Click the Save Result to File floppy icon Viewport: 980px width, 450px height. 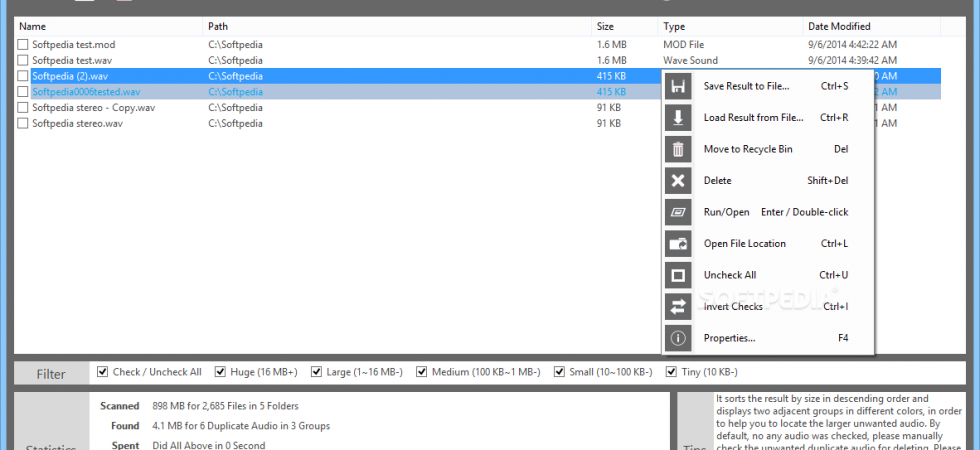click(678, 86)
